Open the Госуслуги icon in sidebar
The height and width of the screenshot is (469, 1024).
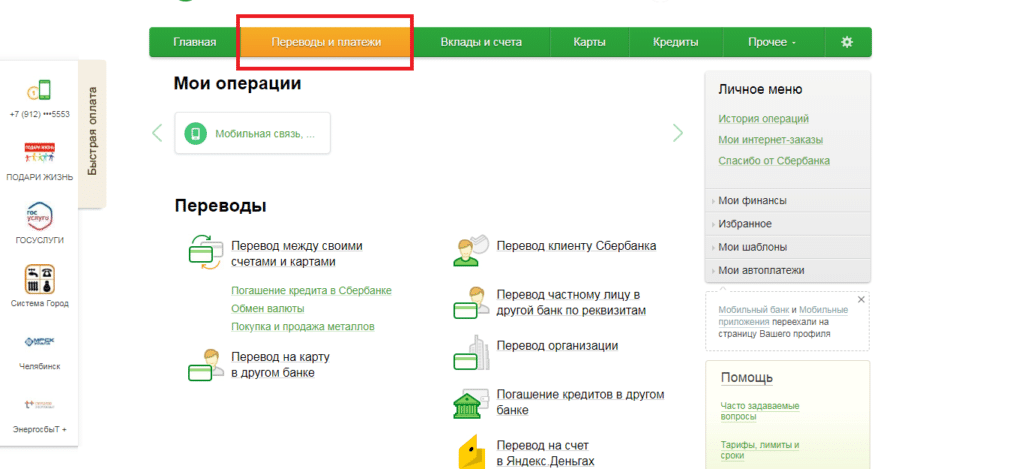pyautogui.click(x=39, y=216)
